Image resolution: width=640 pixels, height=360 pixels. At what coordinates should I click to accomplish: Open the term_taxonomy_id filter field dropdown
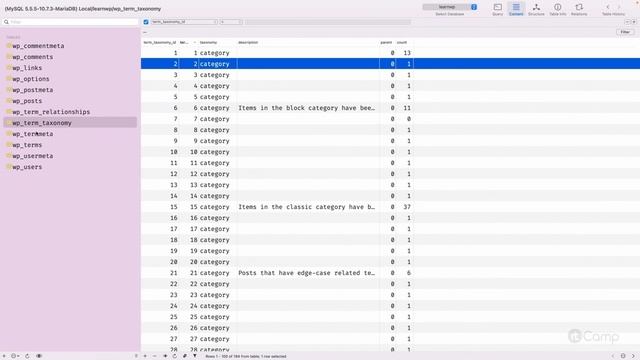(184, 22)
